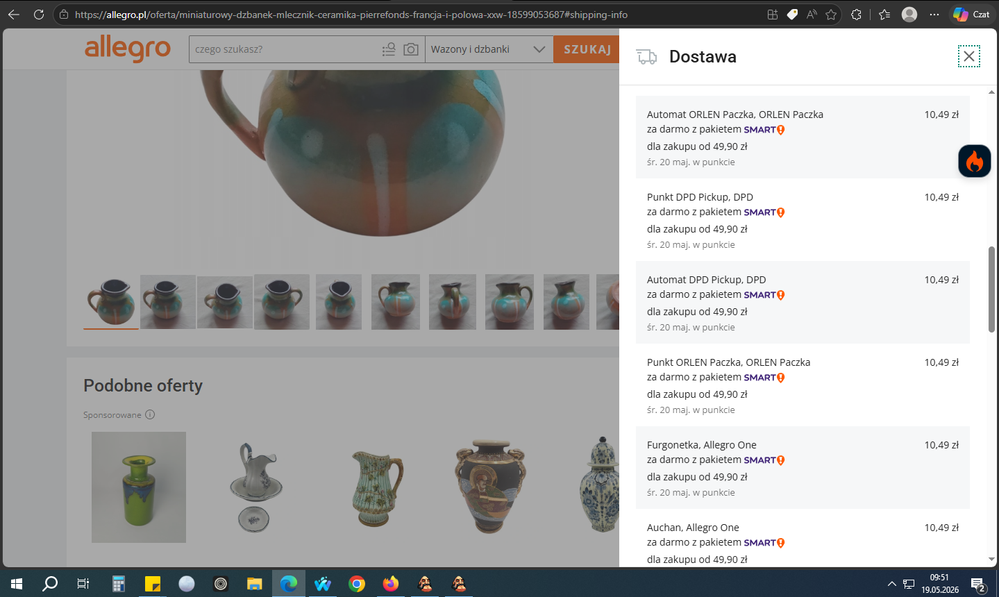
Task: Open the green vase similar offer
Action: pyautogui.click(x=138, y=487)
